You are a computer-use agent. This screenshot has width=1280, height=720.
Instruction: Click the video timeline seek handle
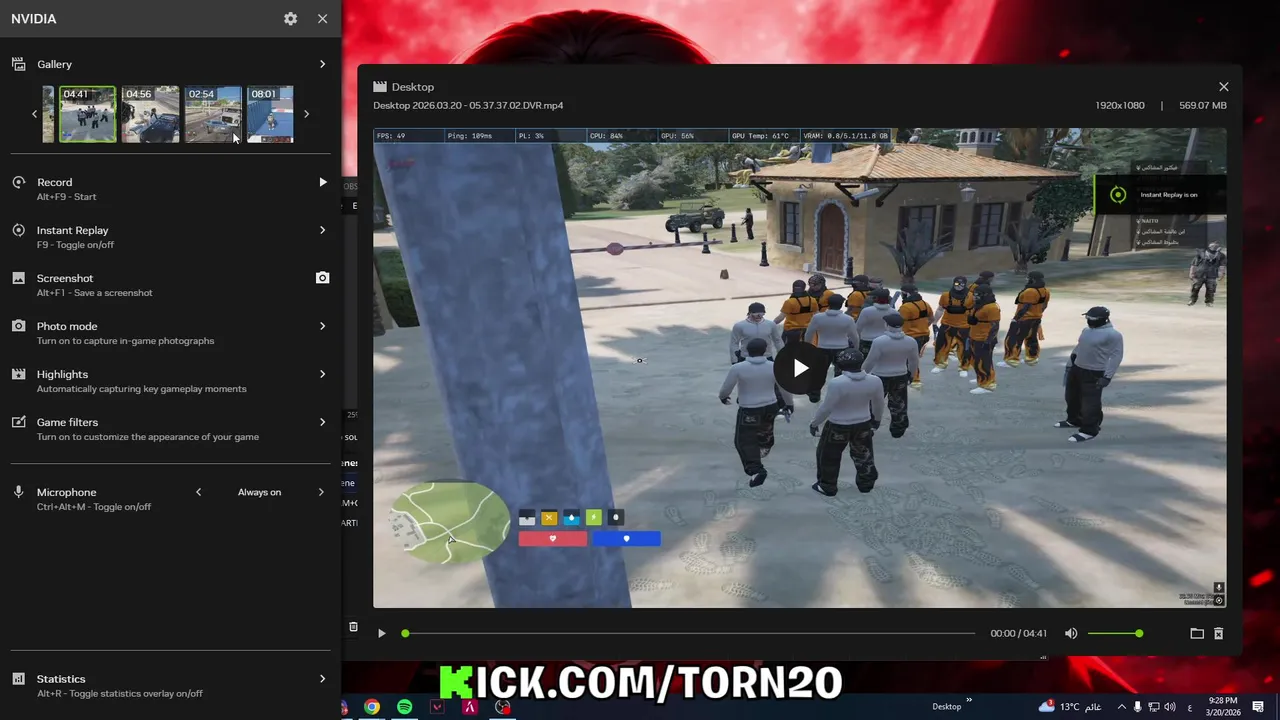[x=405, y=633]
